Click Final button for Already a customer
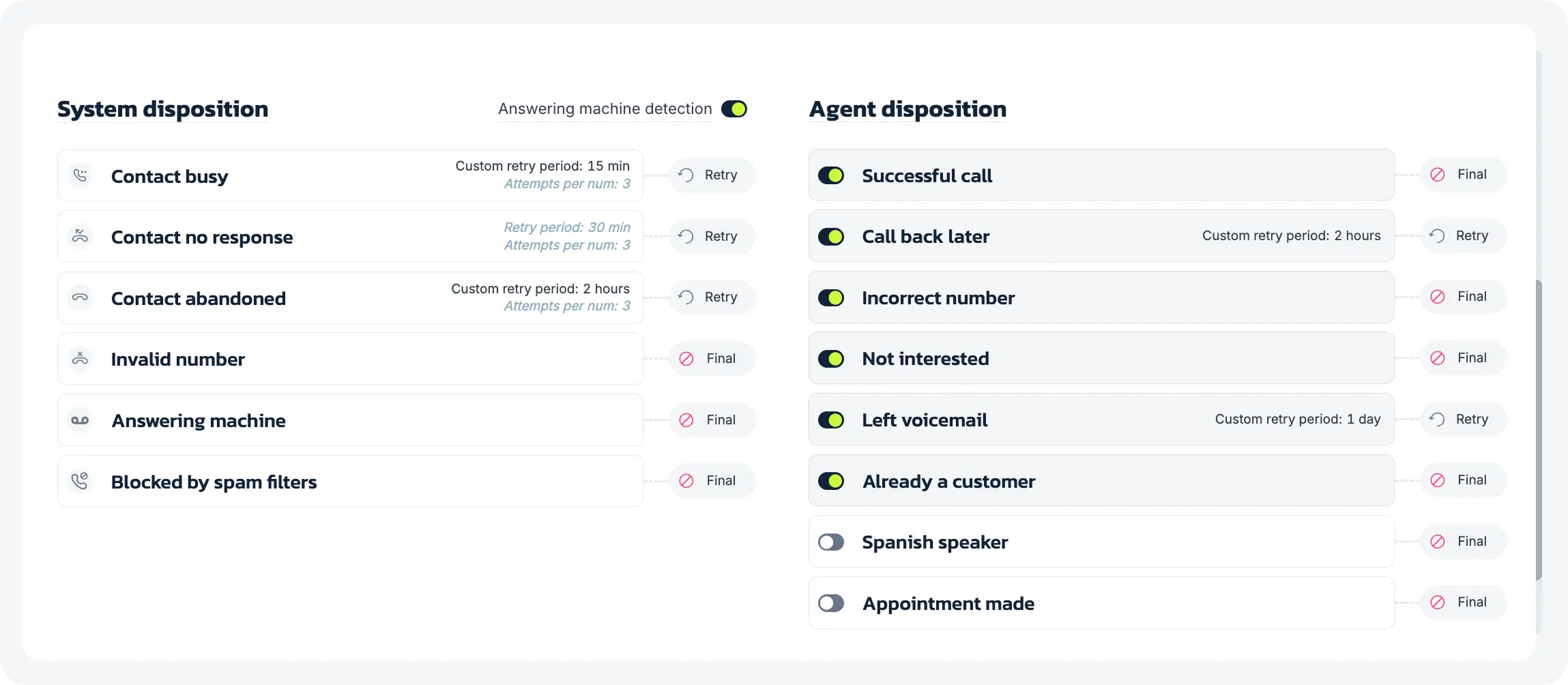Viewport: 1568px width, 685px height. [x=1463, y=480]
